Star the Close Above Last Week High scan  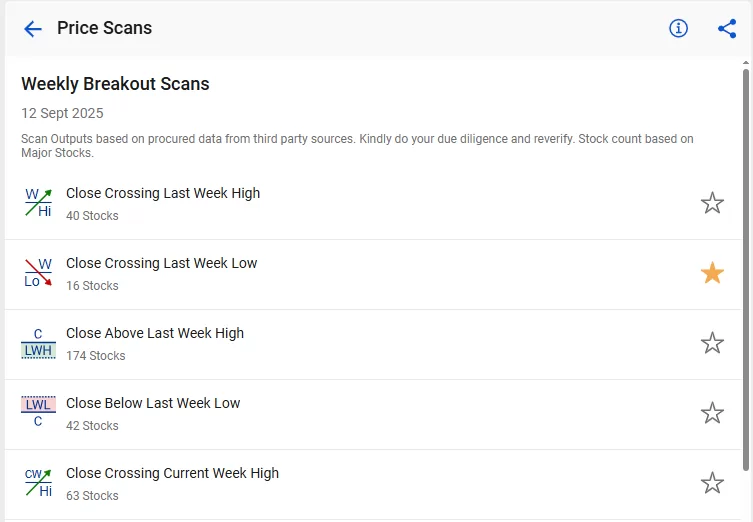[x=712, y=343]
